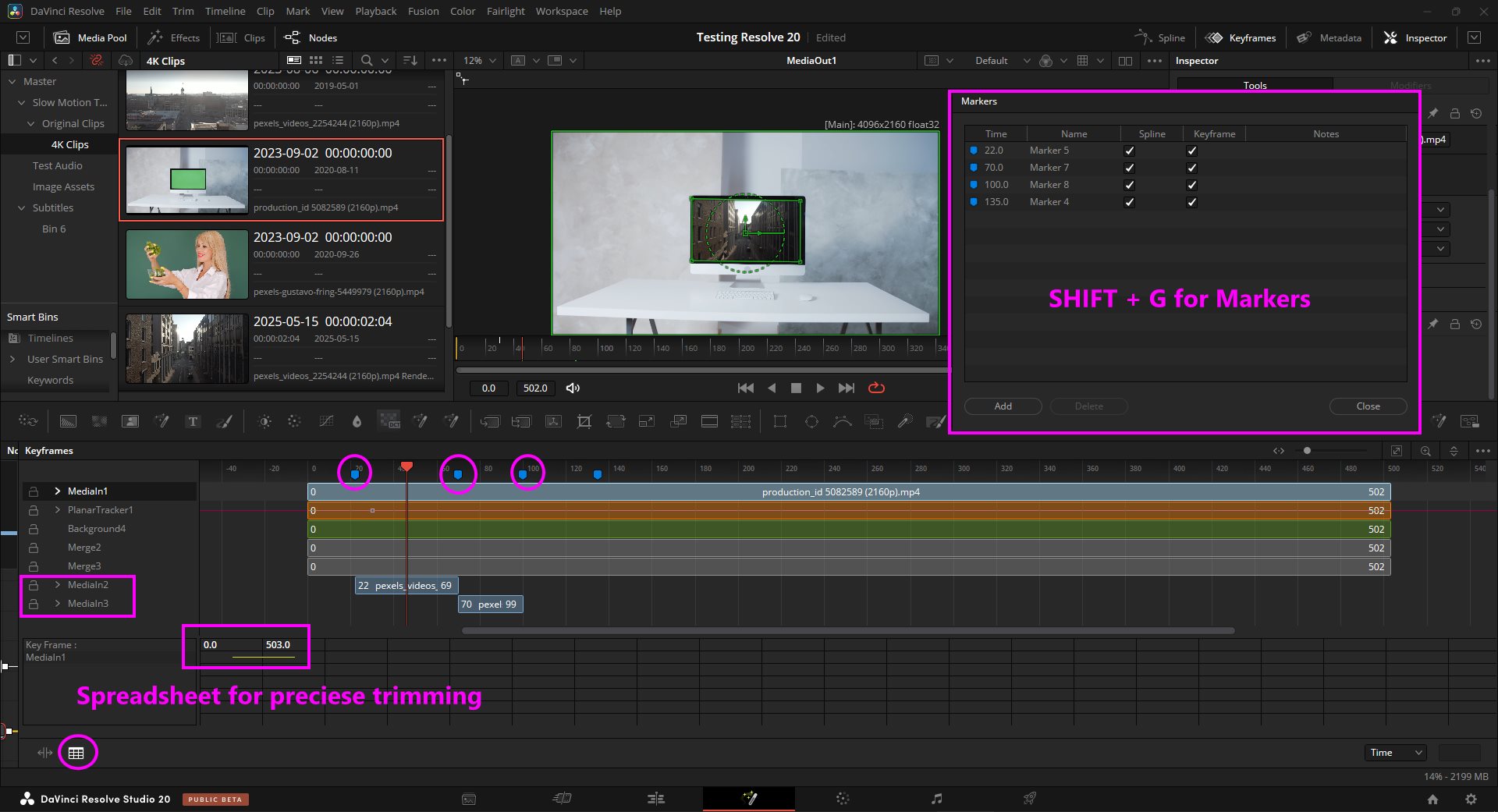Open the media pool sort icon
This screenshot has height=812, width=1498.
click(x=410, y=60)
